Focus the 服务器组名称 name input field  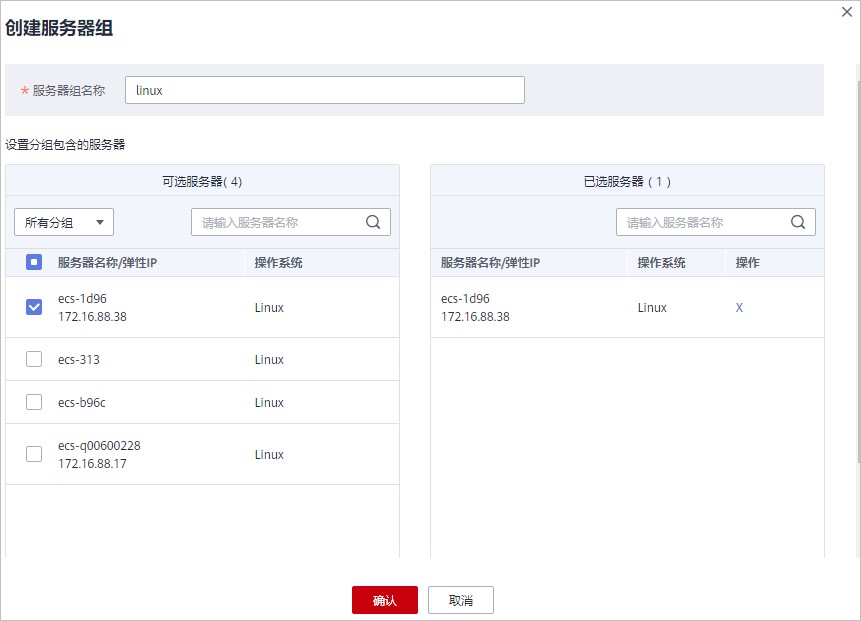(324, 90)
